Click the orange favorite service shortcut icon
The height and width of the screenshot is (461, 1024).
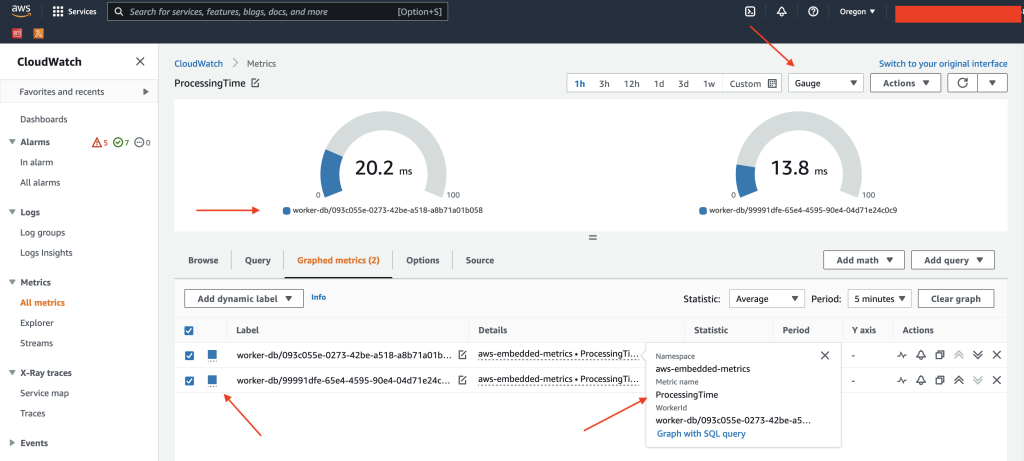pyautogui.click(x=39, y=33)
